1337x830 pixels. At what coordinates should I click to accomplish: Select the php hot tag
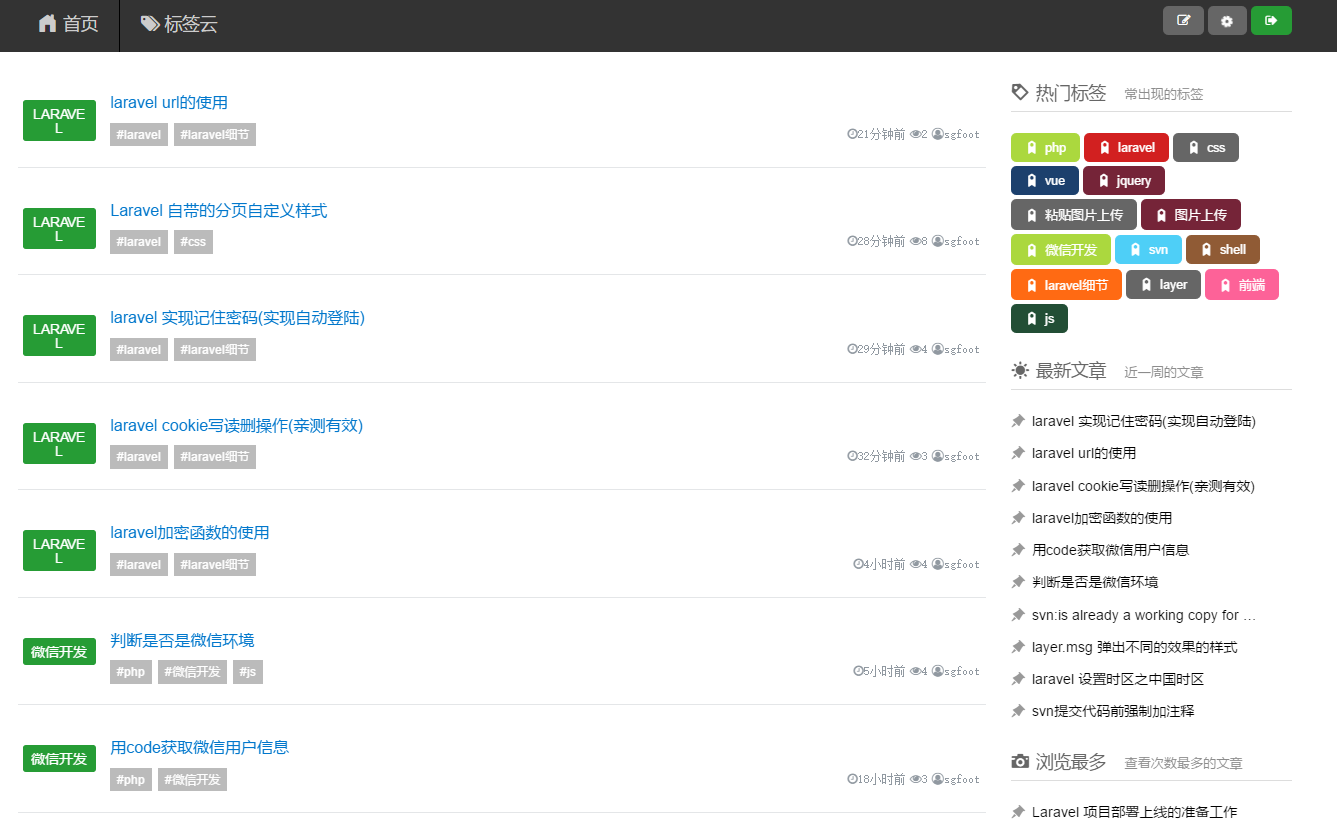(x=1045, y=147)
